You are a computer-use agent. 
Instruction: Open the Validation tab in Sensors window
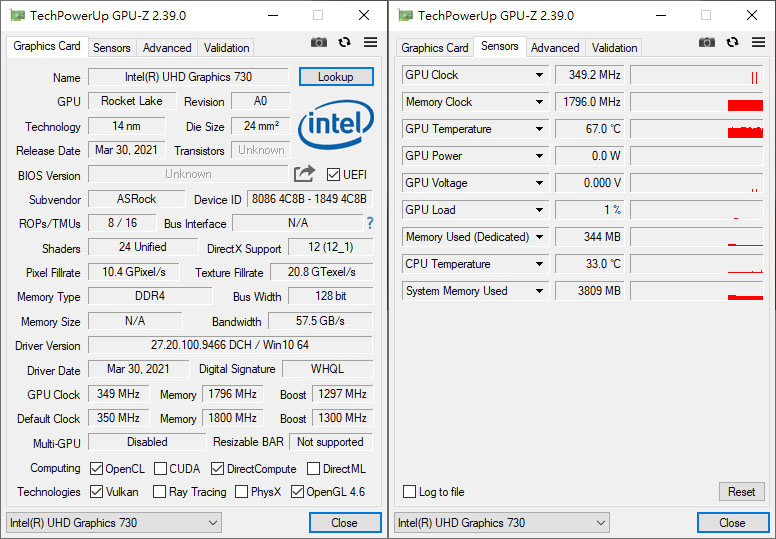614,48
